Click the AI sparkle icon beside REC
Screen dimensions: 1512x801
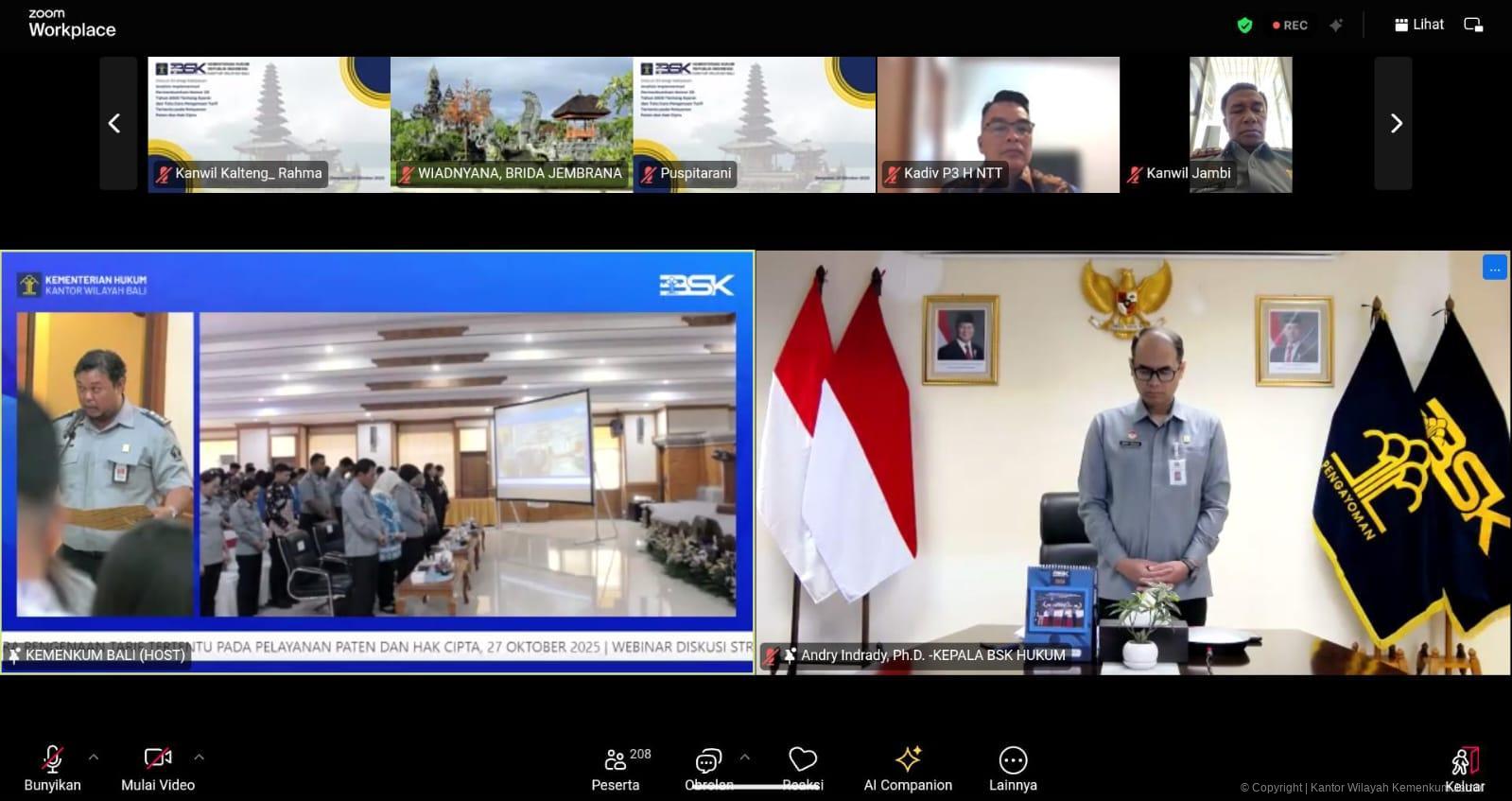1336,26
